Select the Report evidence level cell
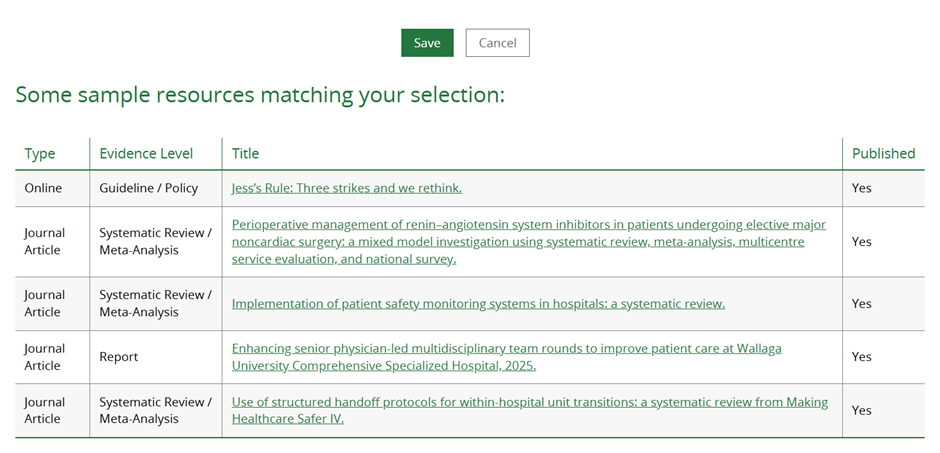 click(119, 357)
